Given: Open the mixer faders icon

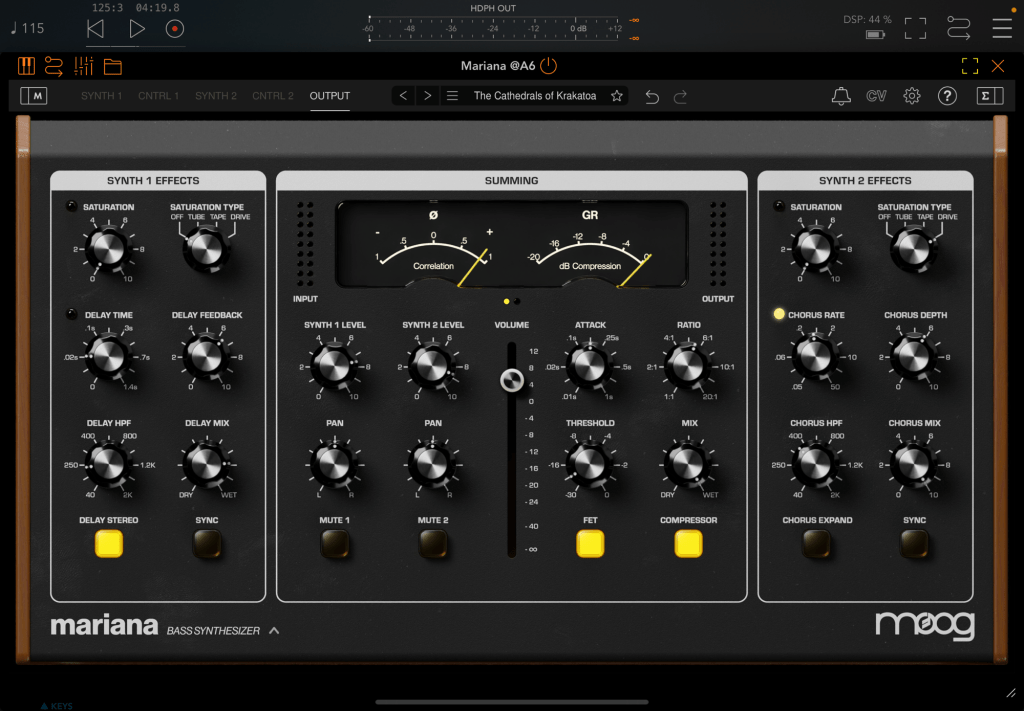Looking at the screenshot, I should (x=84, y=67).
